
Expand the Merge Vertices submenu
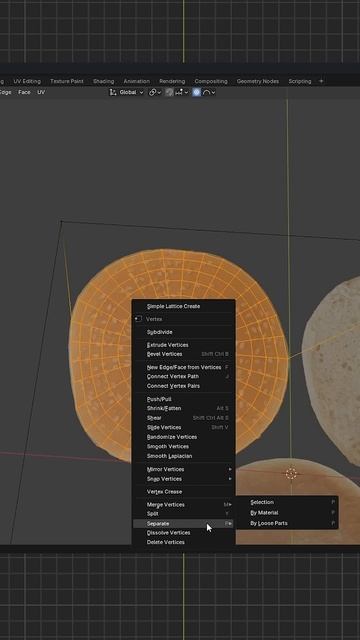tap(183, 505)
